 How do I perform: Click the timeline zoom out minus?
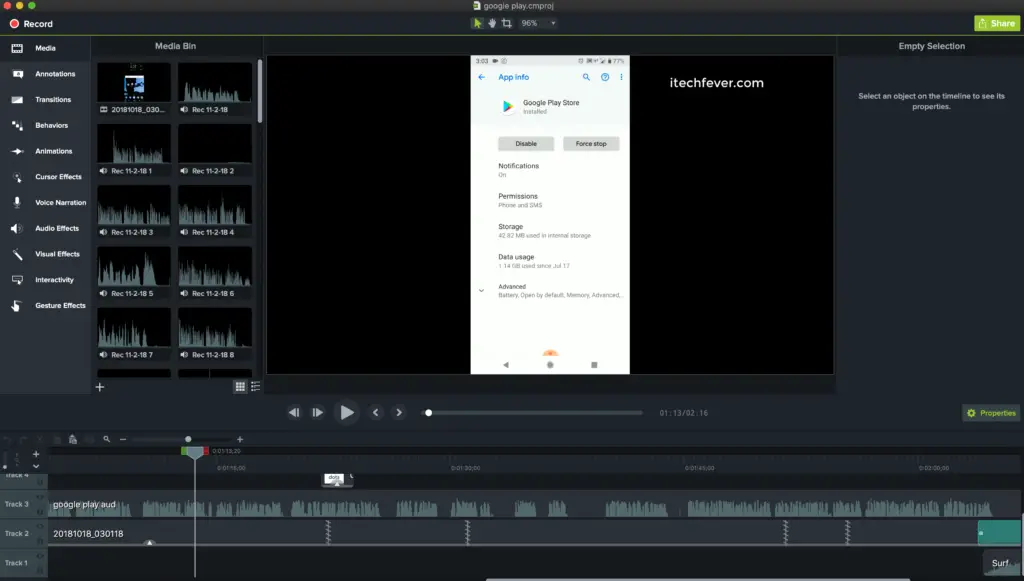pyautogui.click(x=123, y=439)
